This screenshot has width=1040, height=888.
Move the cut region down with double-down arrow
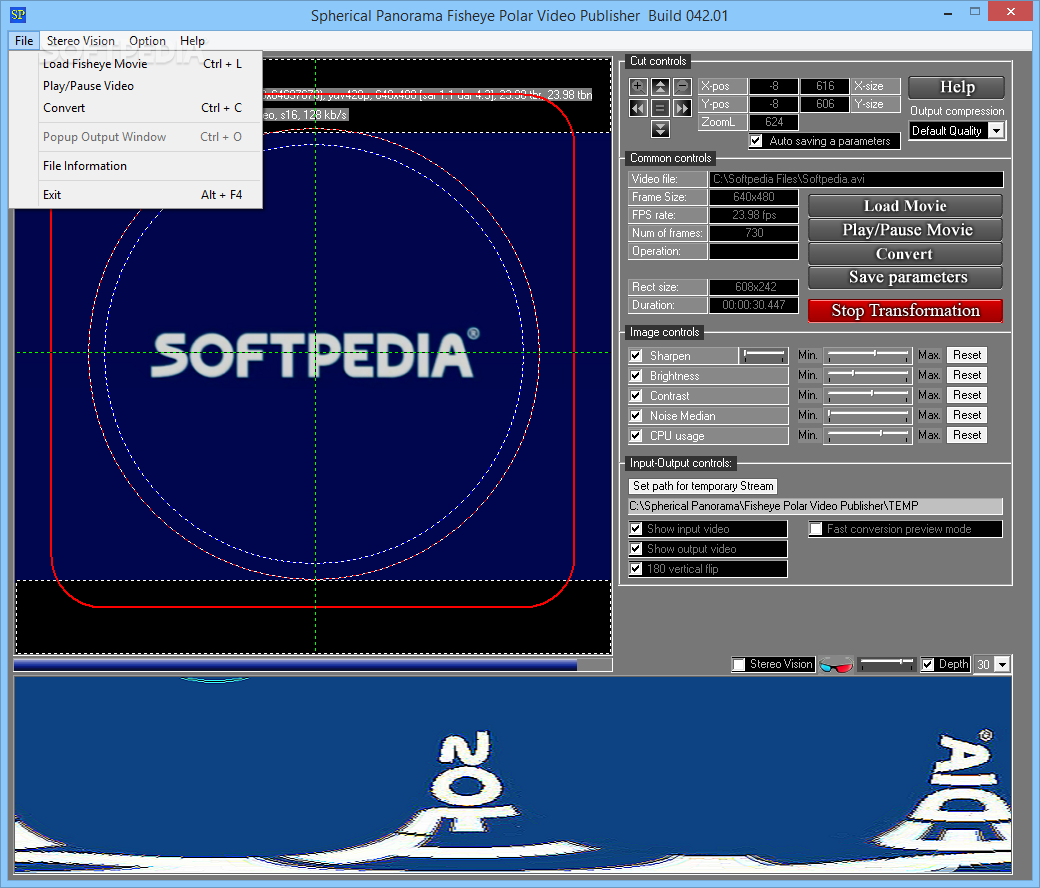[660, 129]
